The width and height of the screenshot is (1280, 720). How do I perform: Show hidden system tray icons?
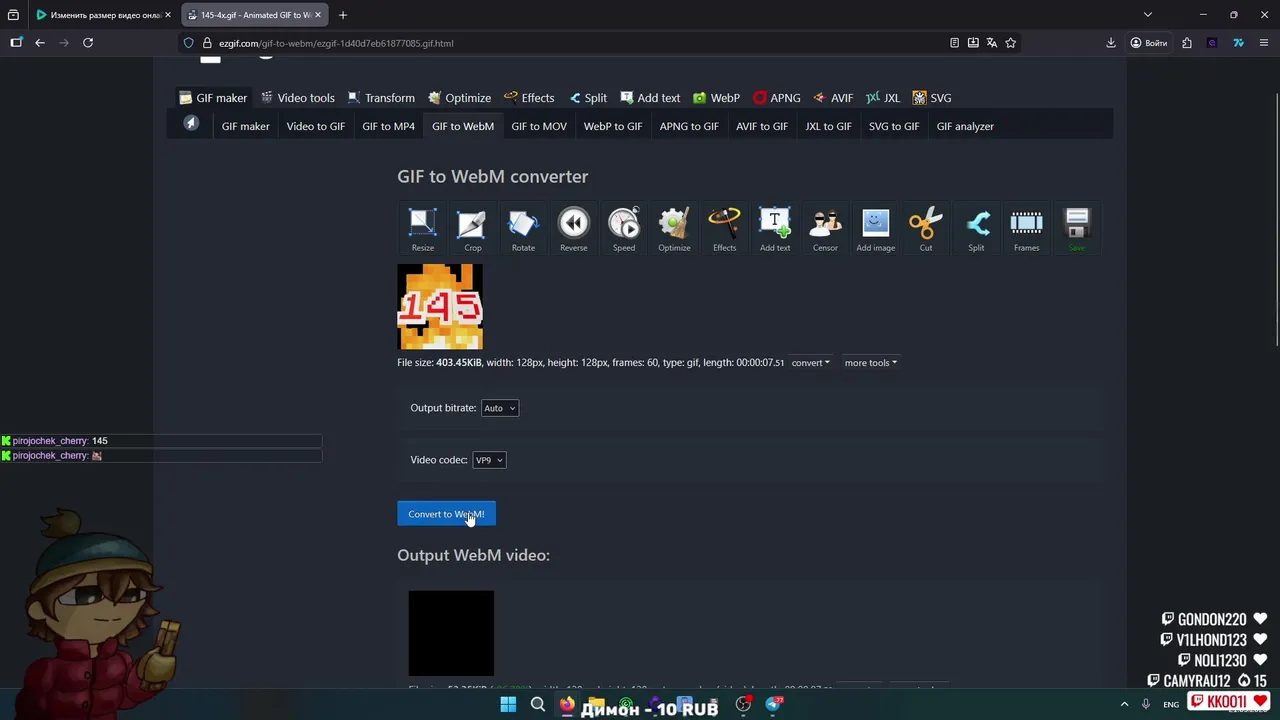pos(1124,705)
